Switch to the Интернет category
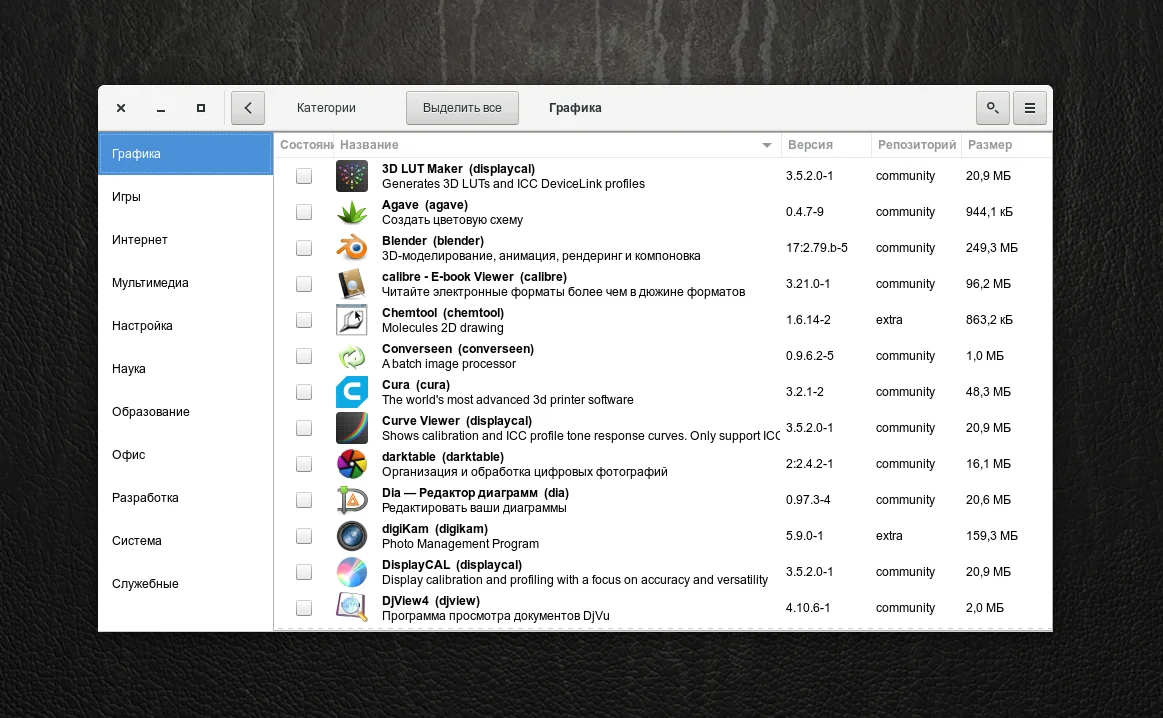The width and height of the screenshot is (1163, 718). 185,240
